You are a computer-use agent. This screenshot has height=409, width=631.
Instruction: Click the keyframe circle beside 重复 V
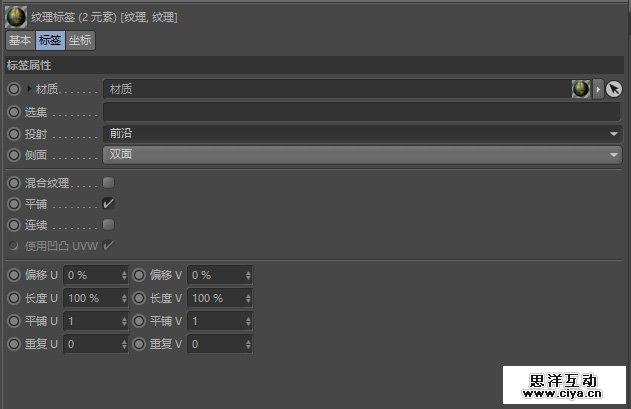click(x=139, y=344)
